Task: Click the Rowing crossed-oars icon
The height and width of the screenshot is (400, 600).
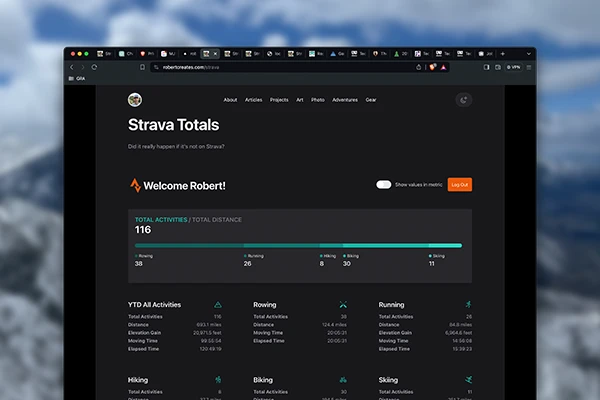Action: [343, 305]
